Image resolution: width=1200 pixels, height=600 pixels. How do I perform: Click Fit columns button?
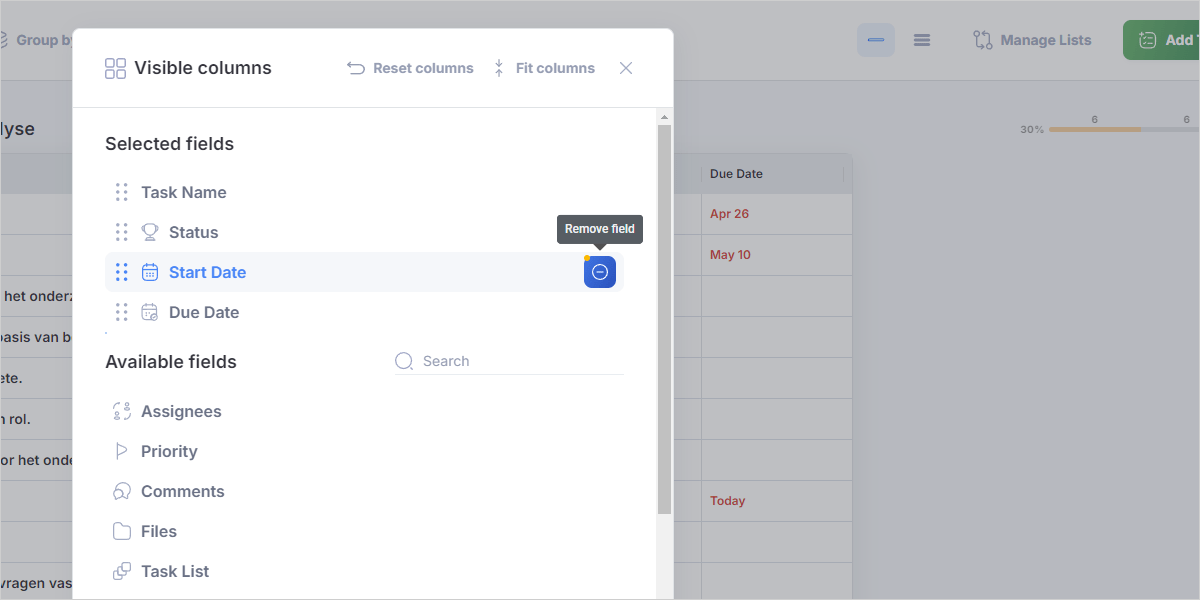tap(543, 68)
